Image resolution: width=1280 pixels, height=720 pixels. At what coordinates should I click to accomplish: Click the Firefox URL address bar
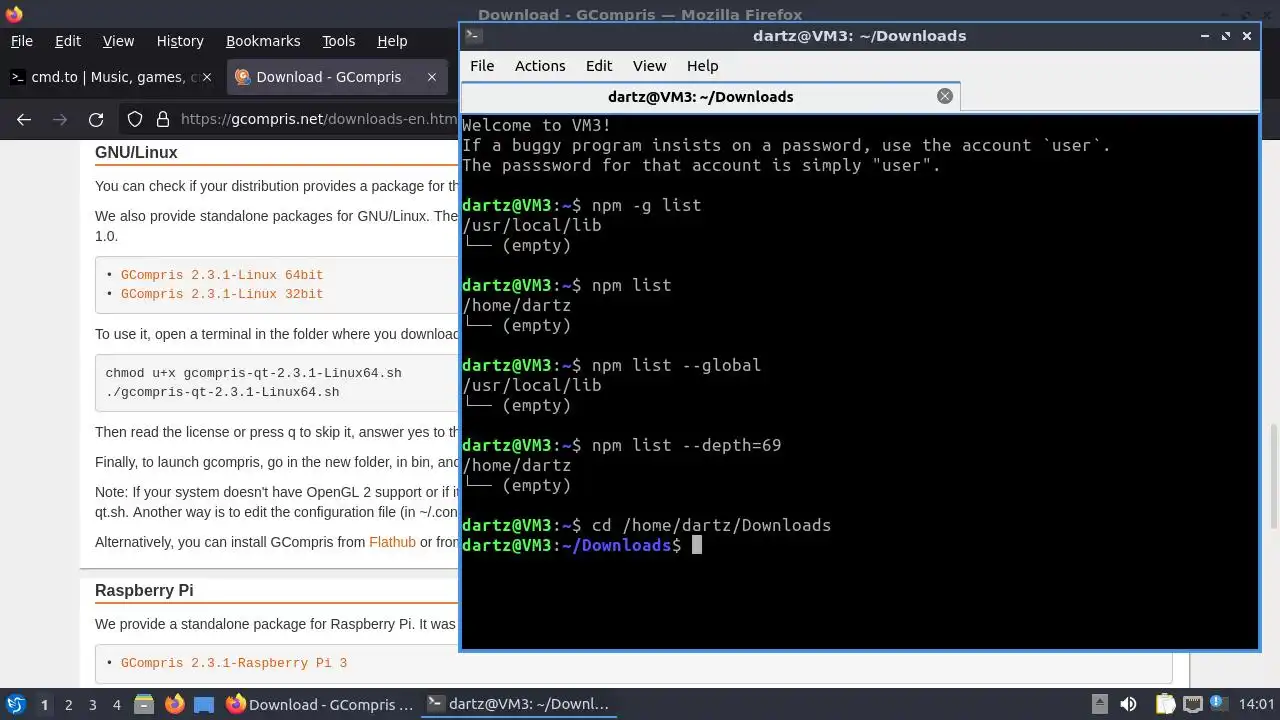(318, 119)
